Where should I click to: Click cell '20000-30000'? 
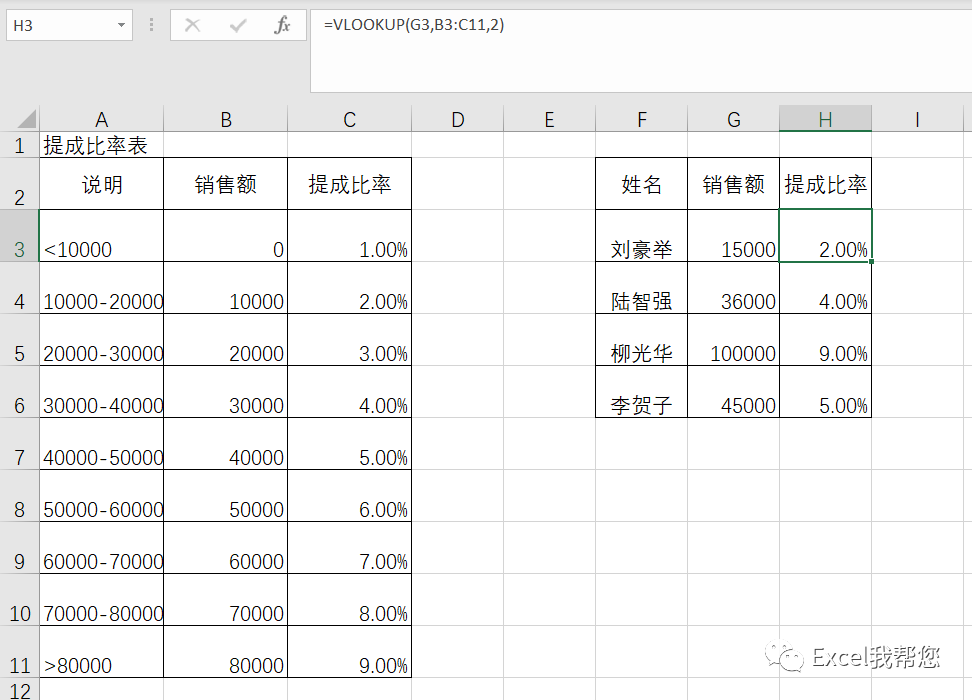coord(102,340)
